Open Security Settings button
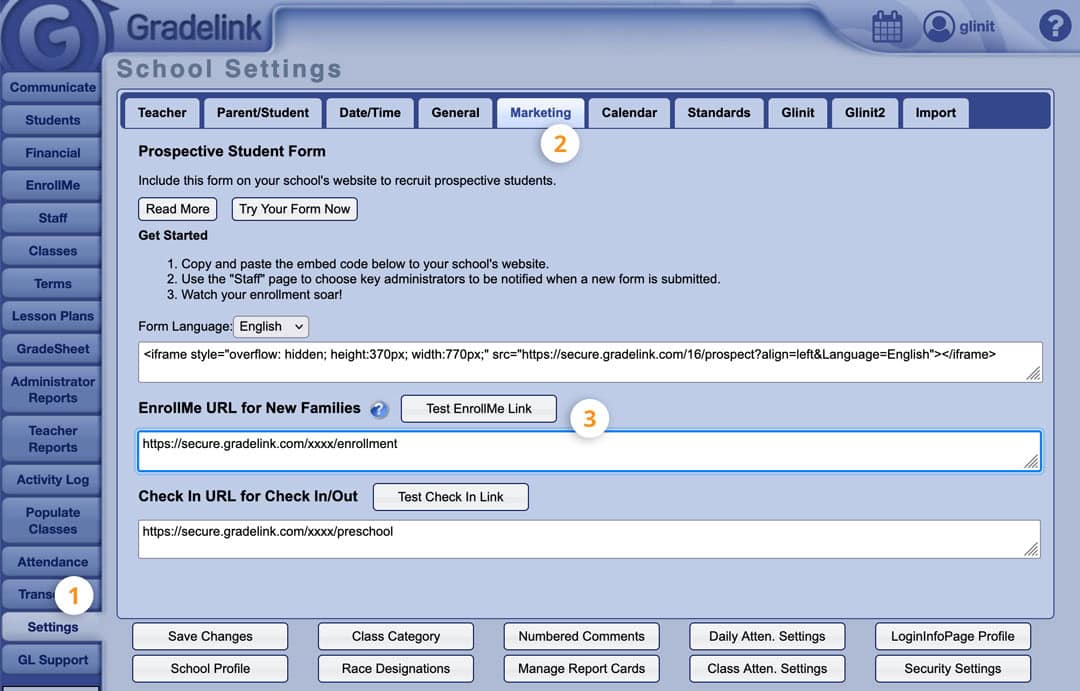The image size is (1080, 691). (953, 669)
